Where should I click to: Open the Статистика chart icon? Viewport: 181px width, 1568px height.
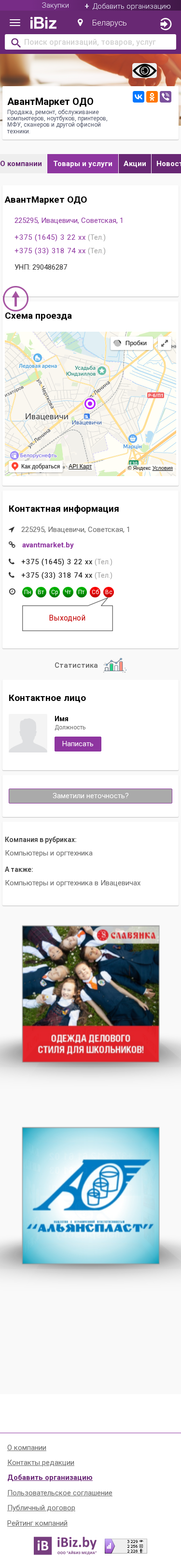click(114, 665)
